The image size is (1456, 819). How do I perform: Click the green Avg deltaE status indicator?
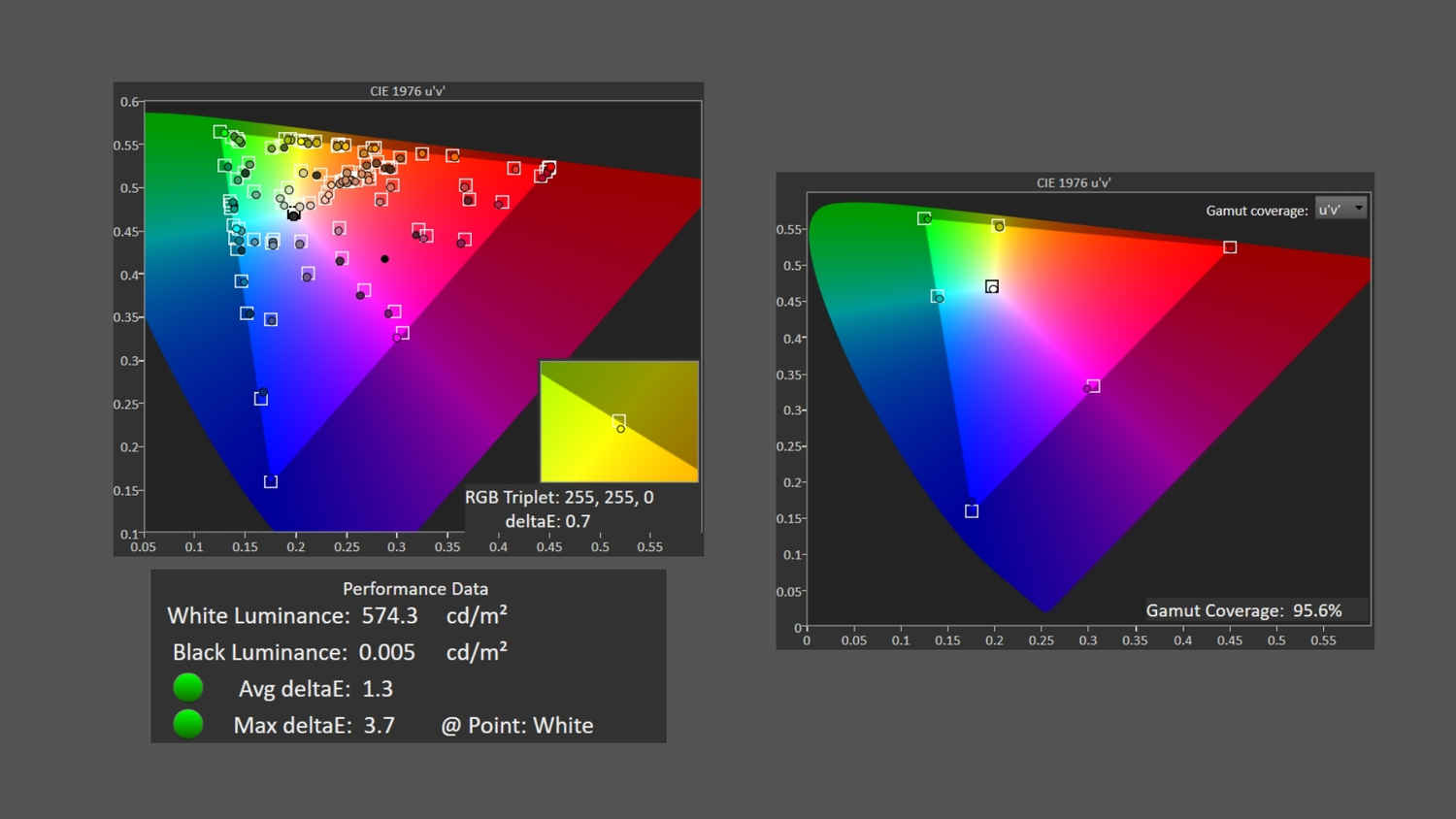(188, 688)
